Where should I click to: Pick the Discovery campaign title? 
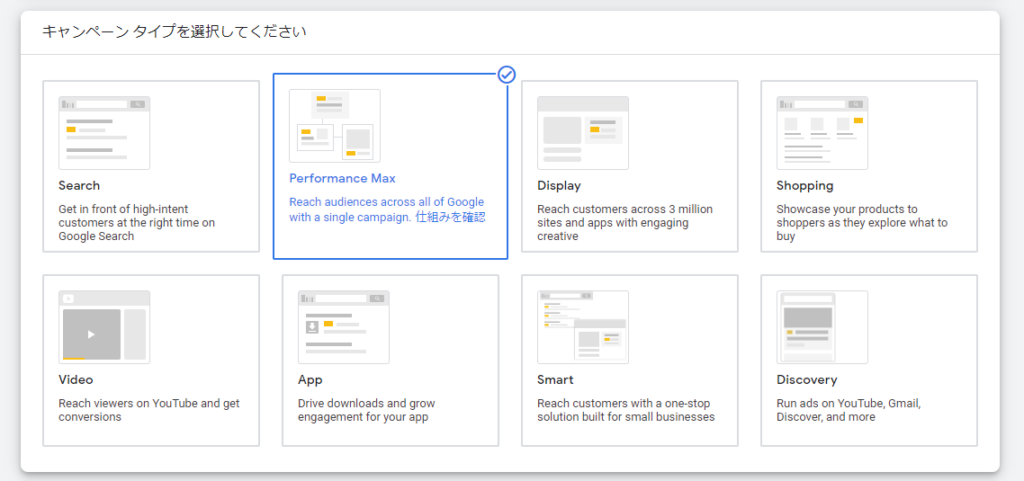pos(807,380)
